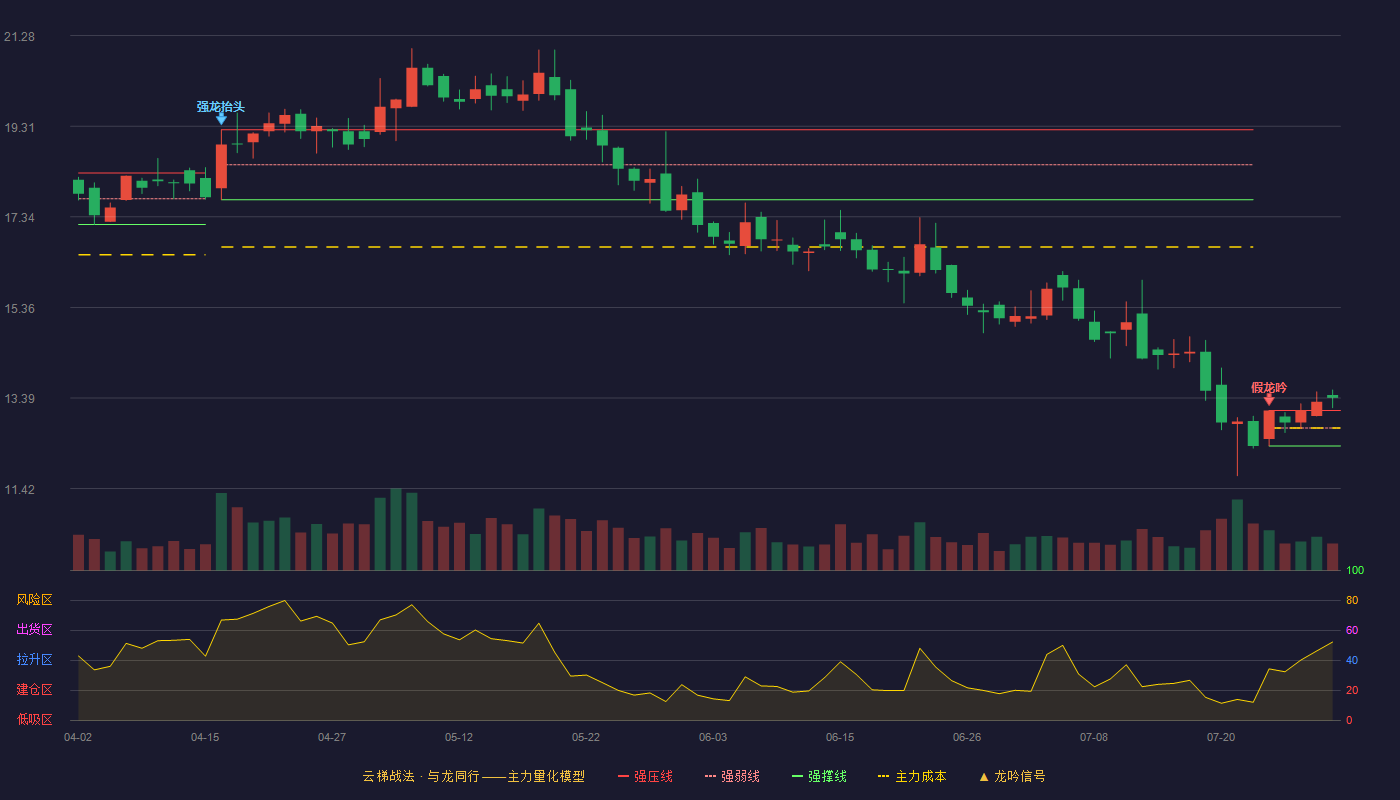
Task: Click the 40 indicator scale value
Action: [x=1352, y=660]
